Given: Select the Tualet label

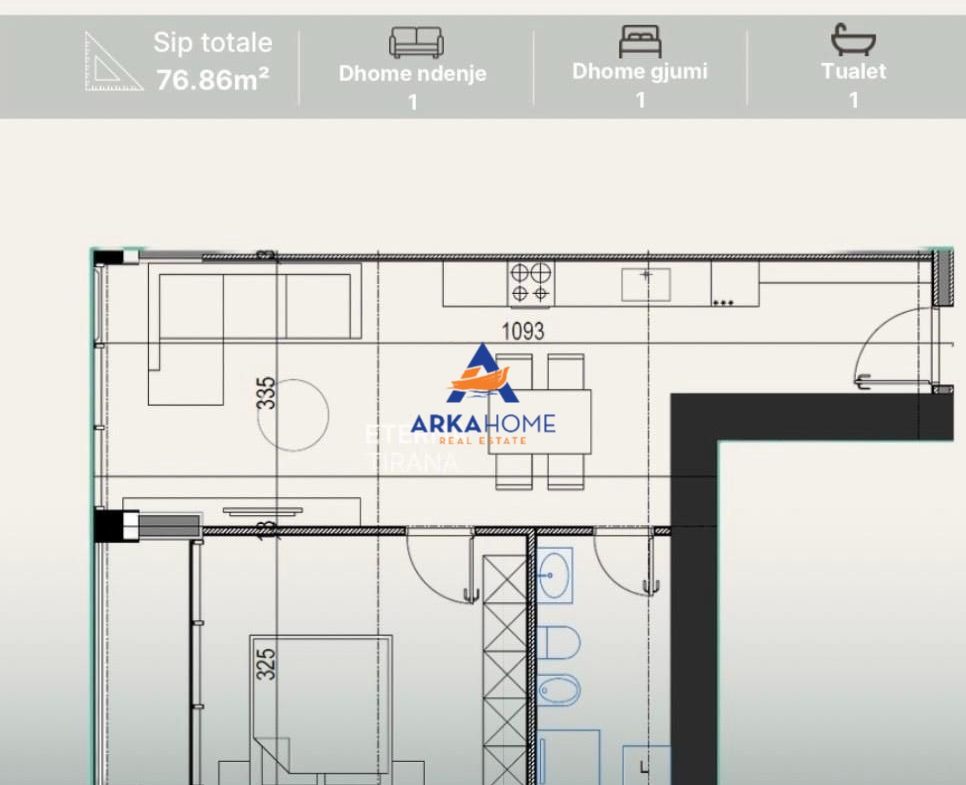Looking at the screenshot, I should 853,72.
